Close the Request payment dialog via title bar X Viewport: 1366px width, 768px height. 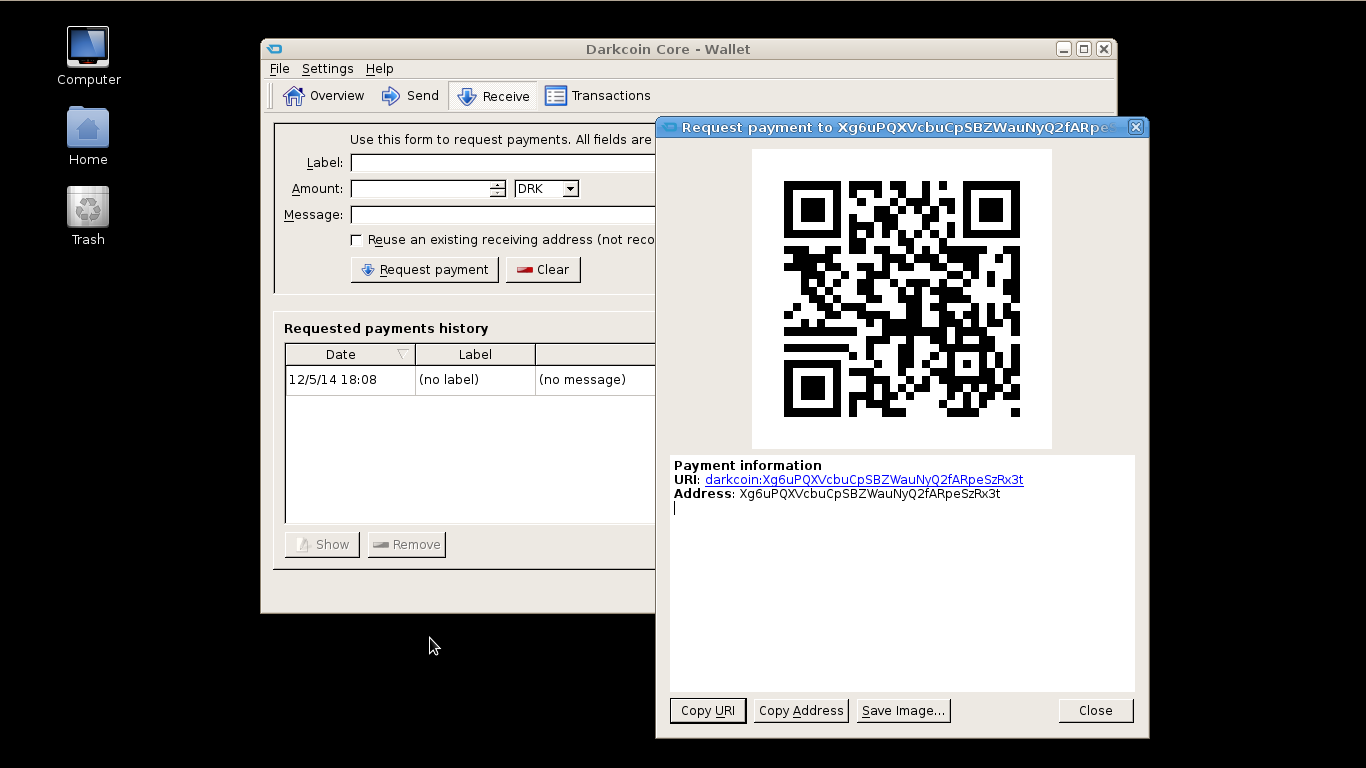point(1136,127)
